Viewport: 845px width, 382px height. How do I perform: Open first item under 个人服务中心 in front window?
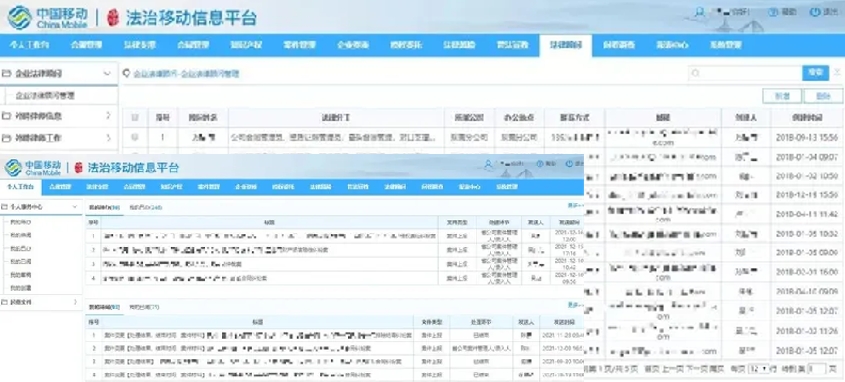click(x=20, y=221)
